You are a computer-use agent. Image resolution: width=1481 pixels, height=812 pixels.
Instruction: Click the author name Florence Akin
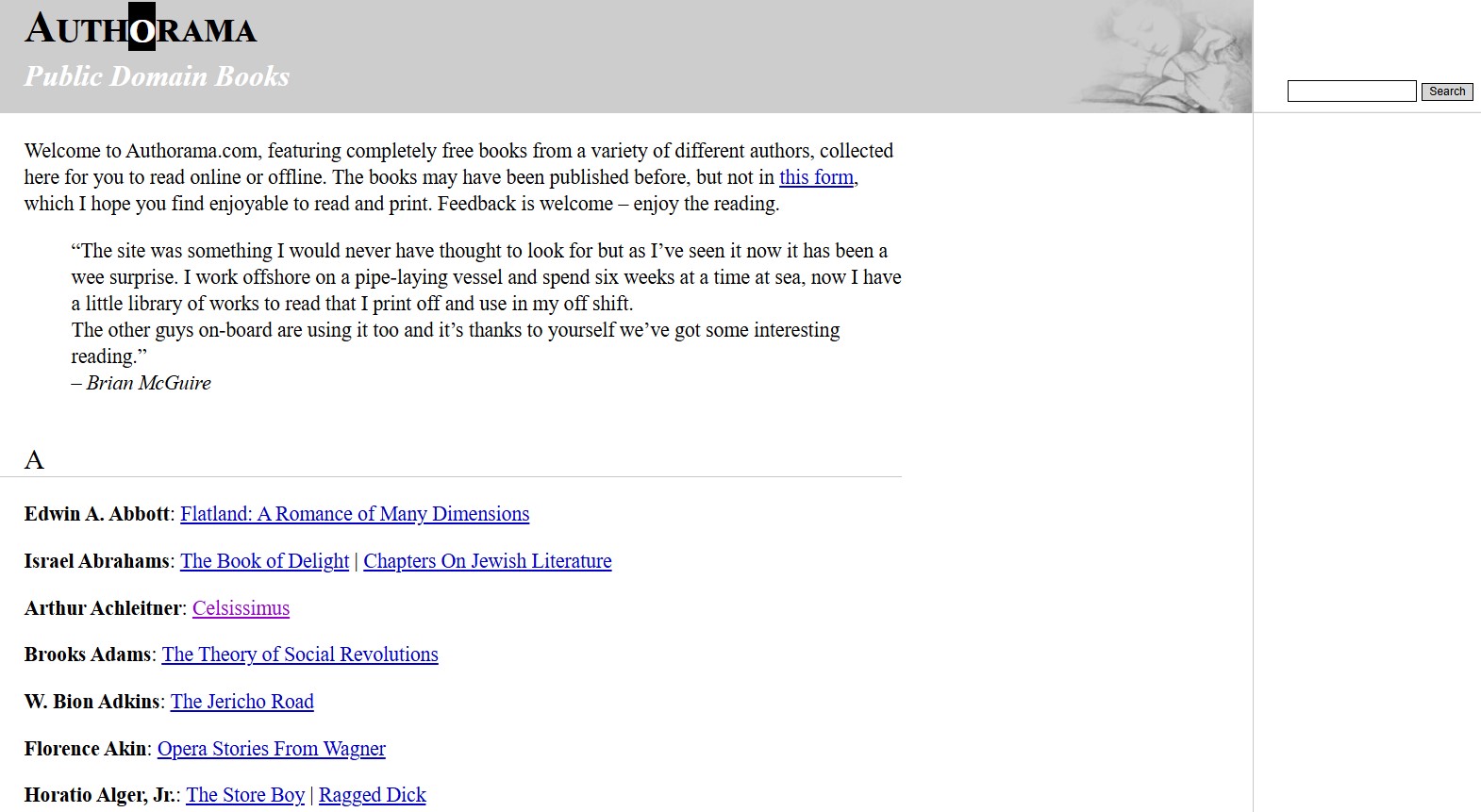point(86,749)
